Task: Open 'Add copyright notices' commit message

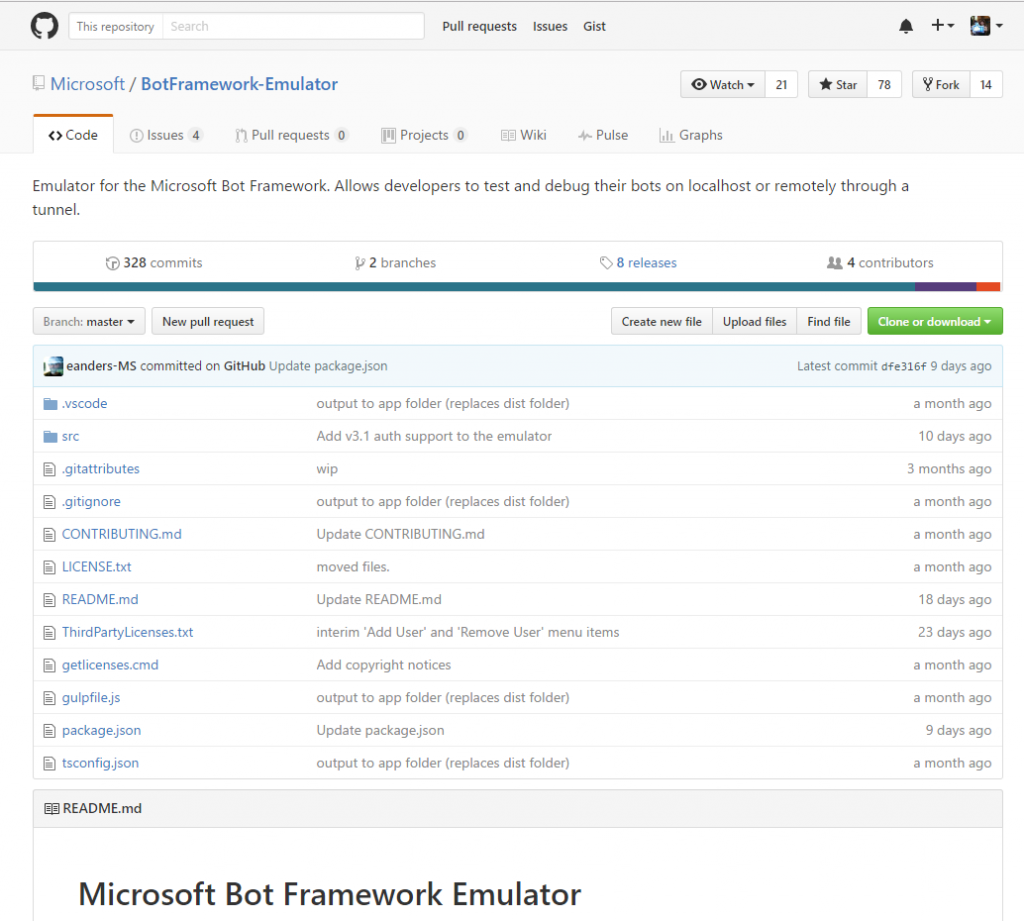Action: 384,665
